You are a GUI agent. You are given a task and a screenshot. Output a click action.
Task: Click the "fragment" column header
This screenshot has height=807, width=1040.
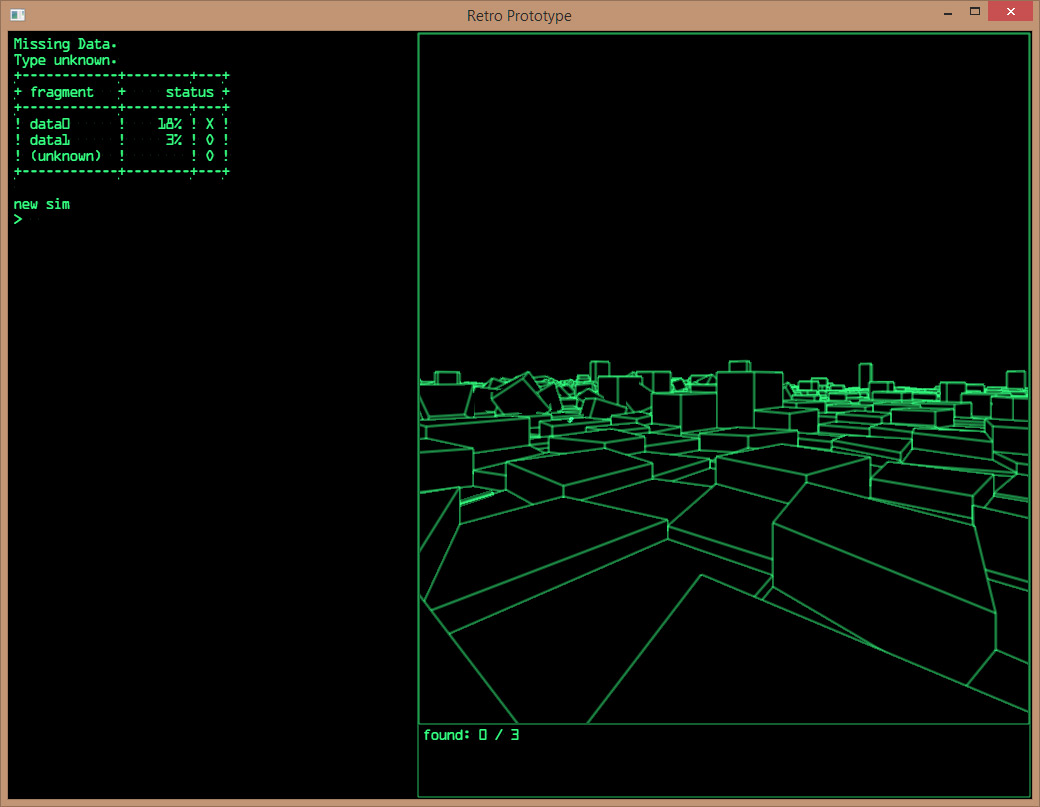(61, 92)
